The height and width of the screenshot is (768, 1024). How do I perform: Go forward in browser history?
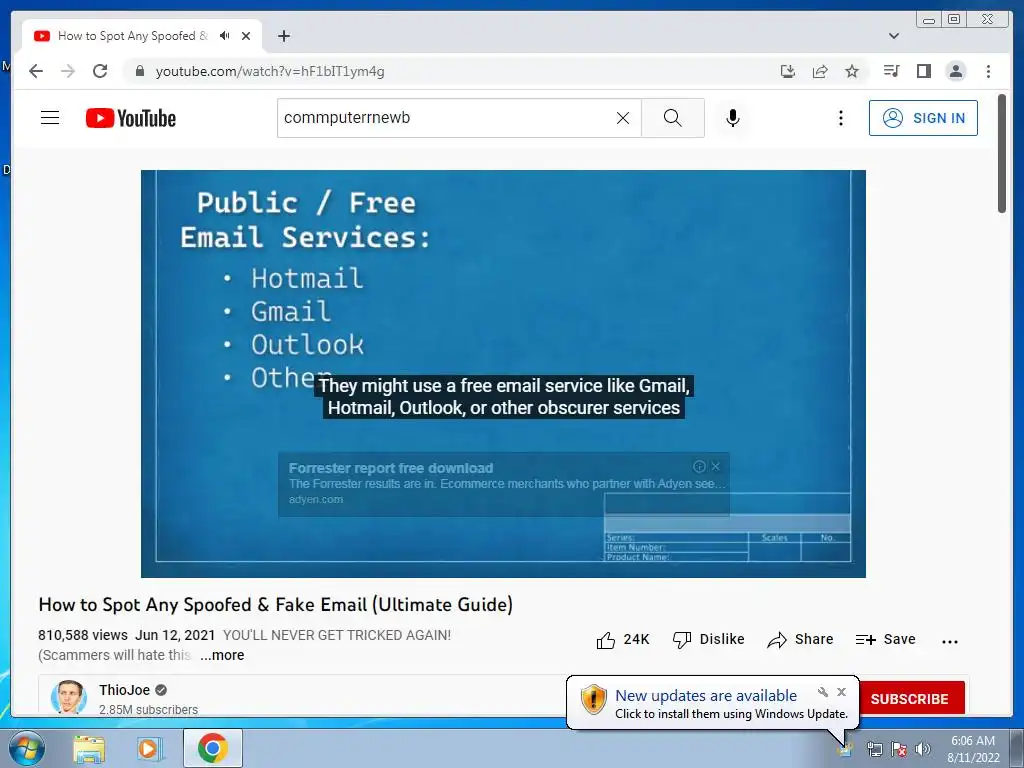pos(68,71)
